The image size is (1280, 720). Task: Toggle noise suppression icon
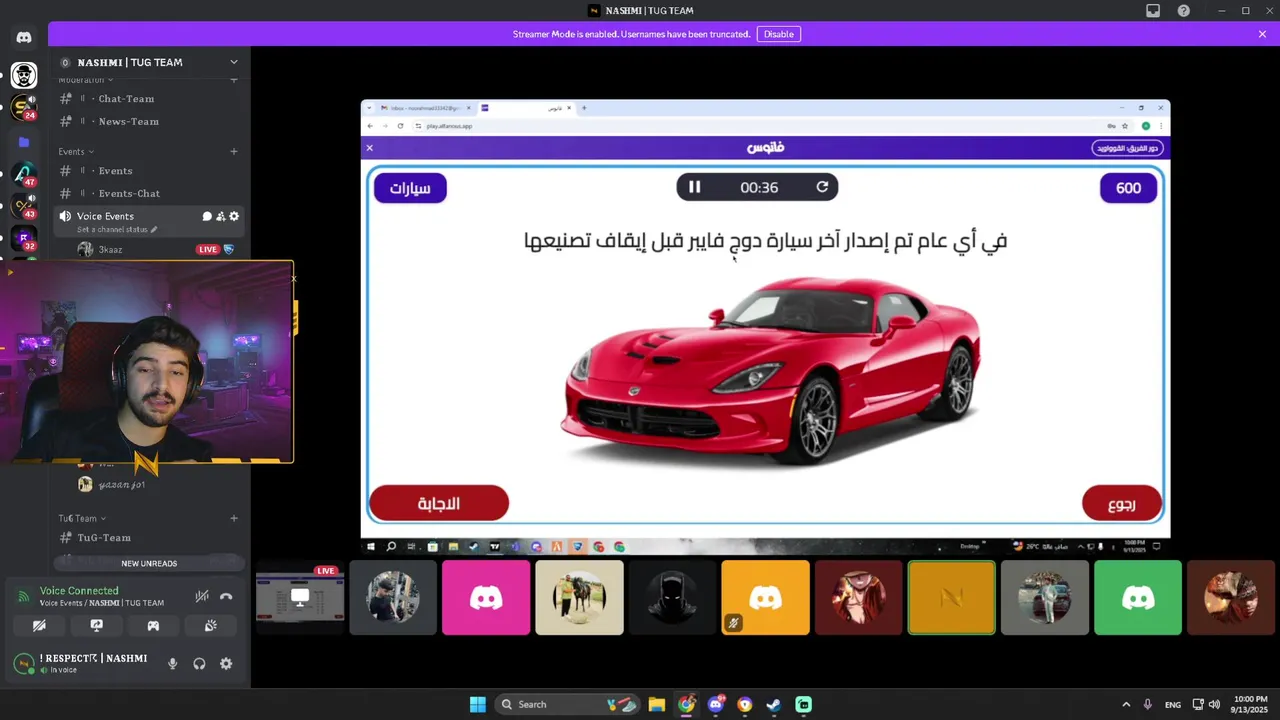pos(202,596)
